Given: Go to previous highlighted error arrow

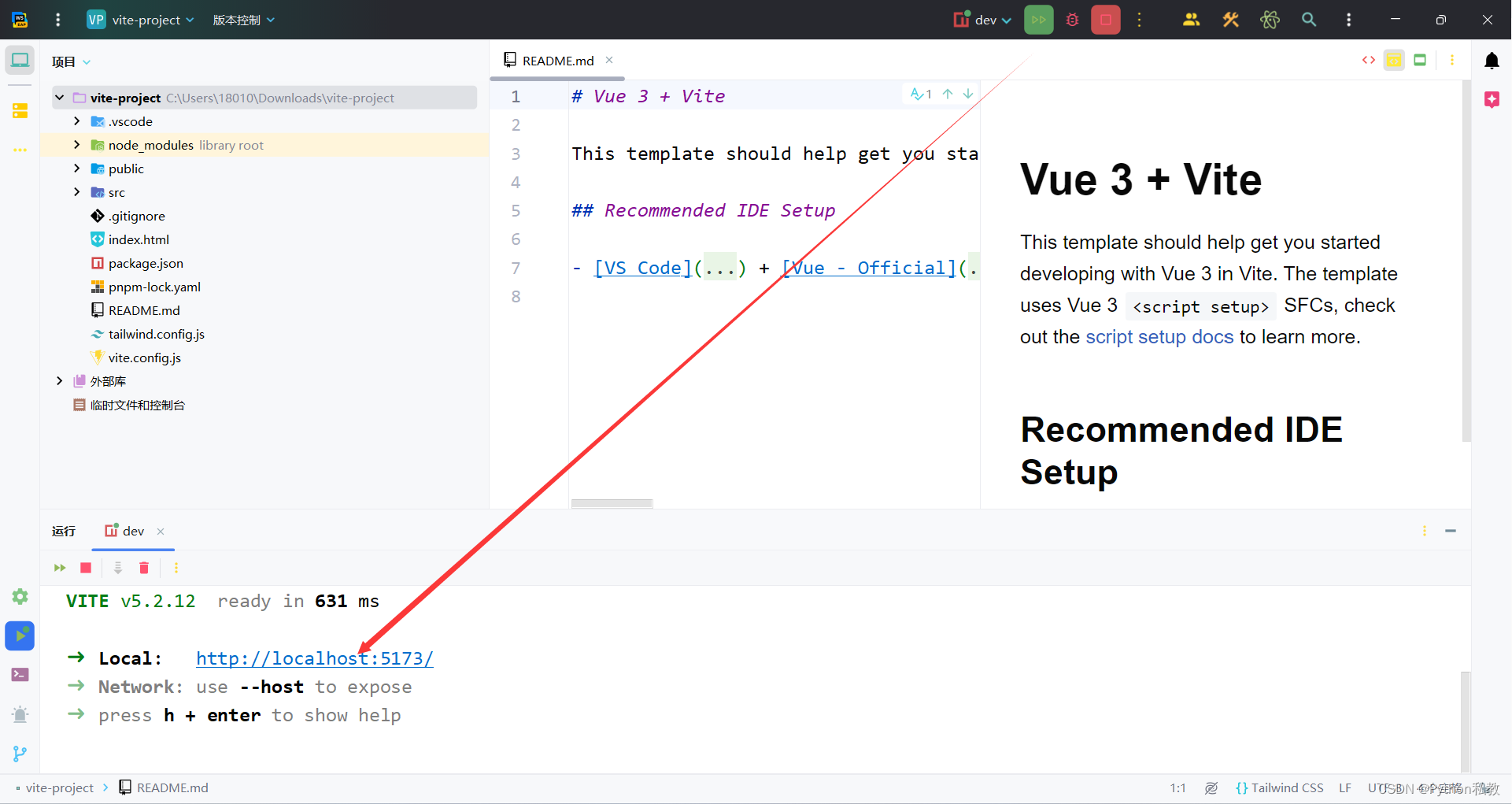Looking at the screenshot, I should click(948, 94).
